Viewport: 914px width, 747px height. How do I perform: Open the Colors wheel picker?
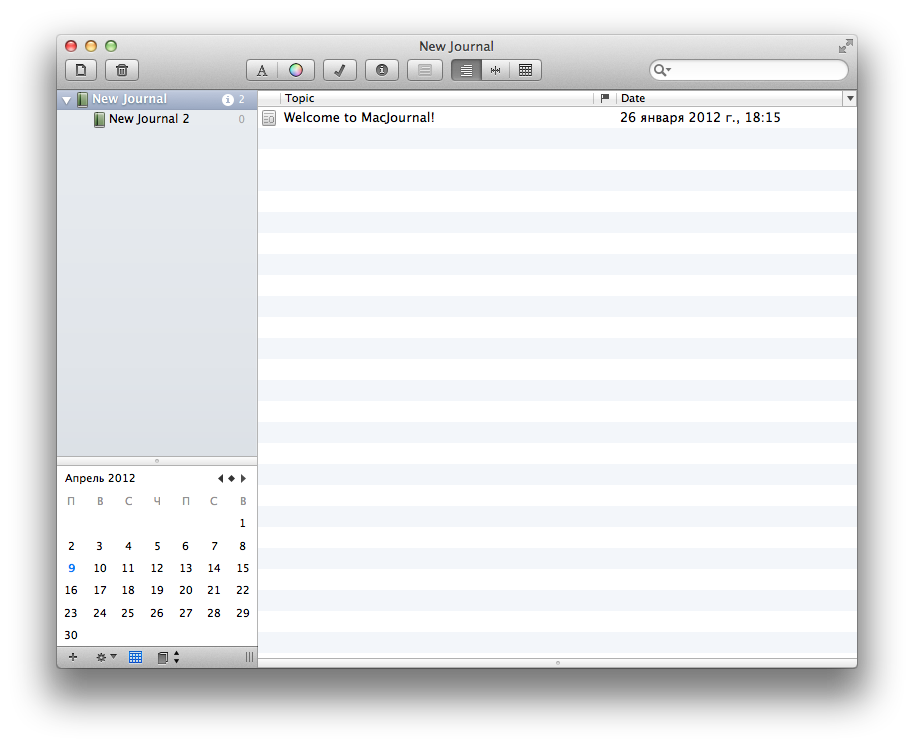tap(296, 71)
